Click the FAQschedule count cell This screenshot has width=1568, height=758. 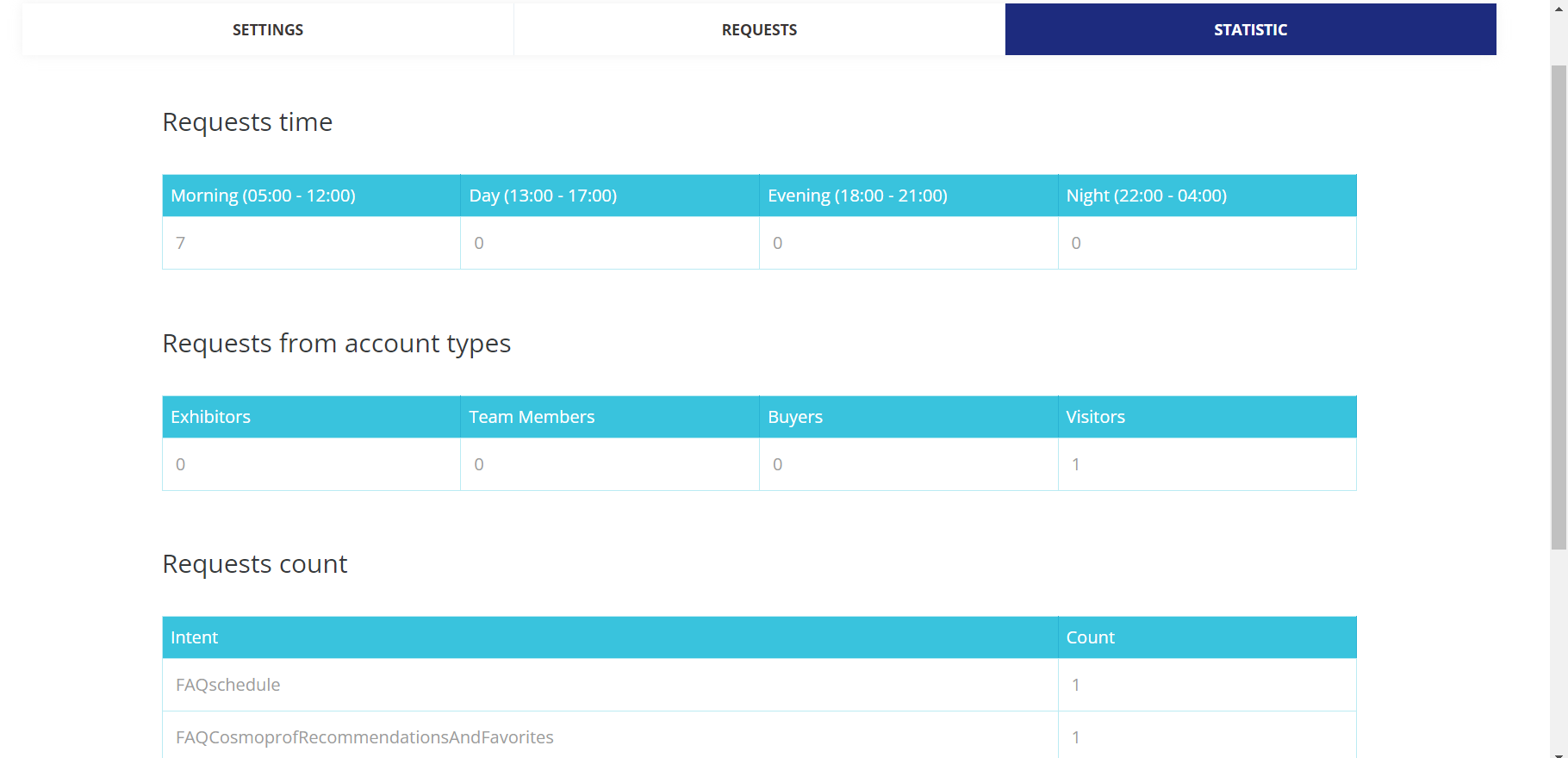pos(1207,685)
